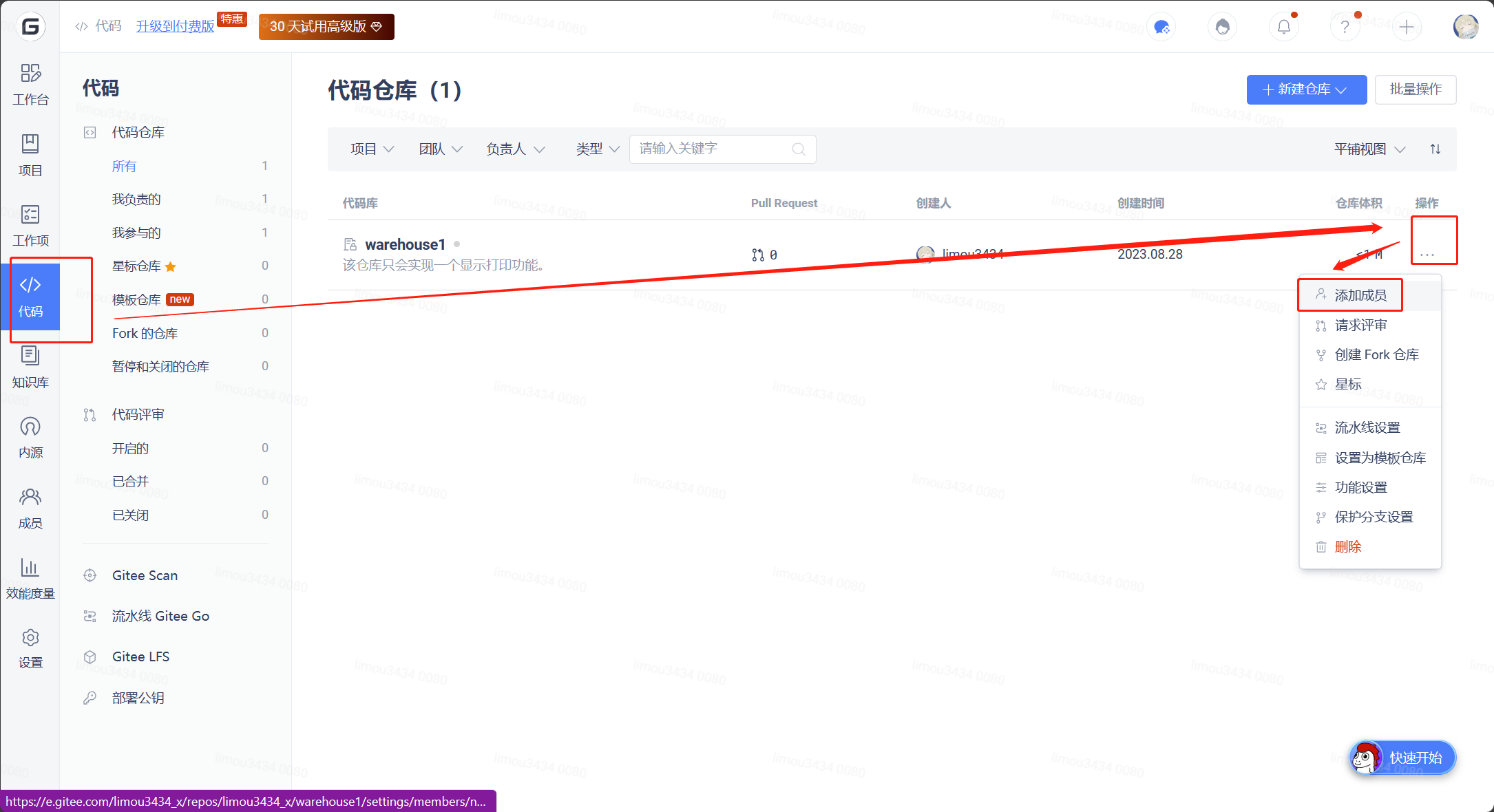Click the 升级到付费版 upgrade link
This screenshot has width=1494, height=812.
point(175,26)
